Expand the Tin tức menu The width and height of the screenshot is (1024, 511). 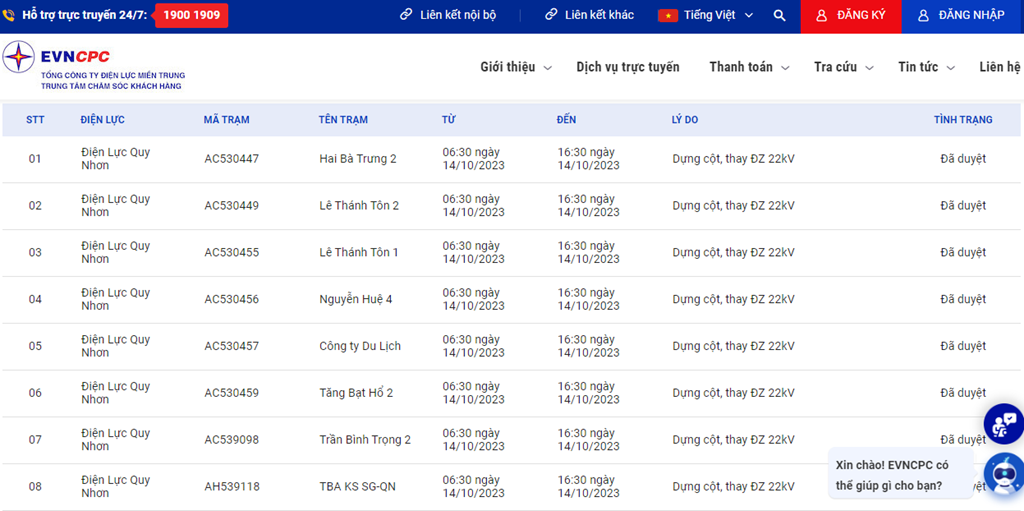click(925, 67)
